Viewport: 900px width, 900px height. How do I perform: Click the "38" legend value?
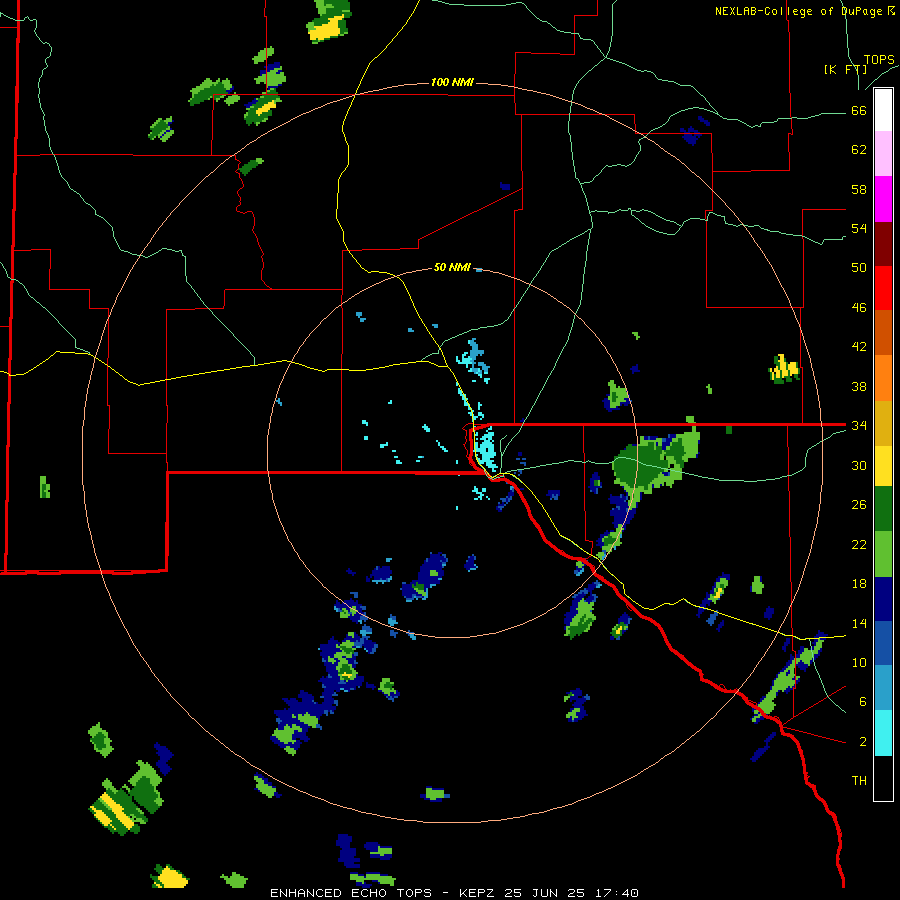click(859, 386)
